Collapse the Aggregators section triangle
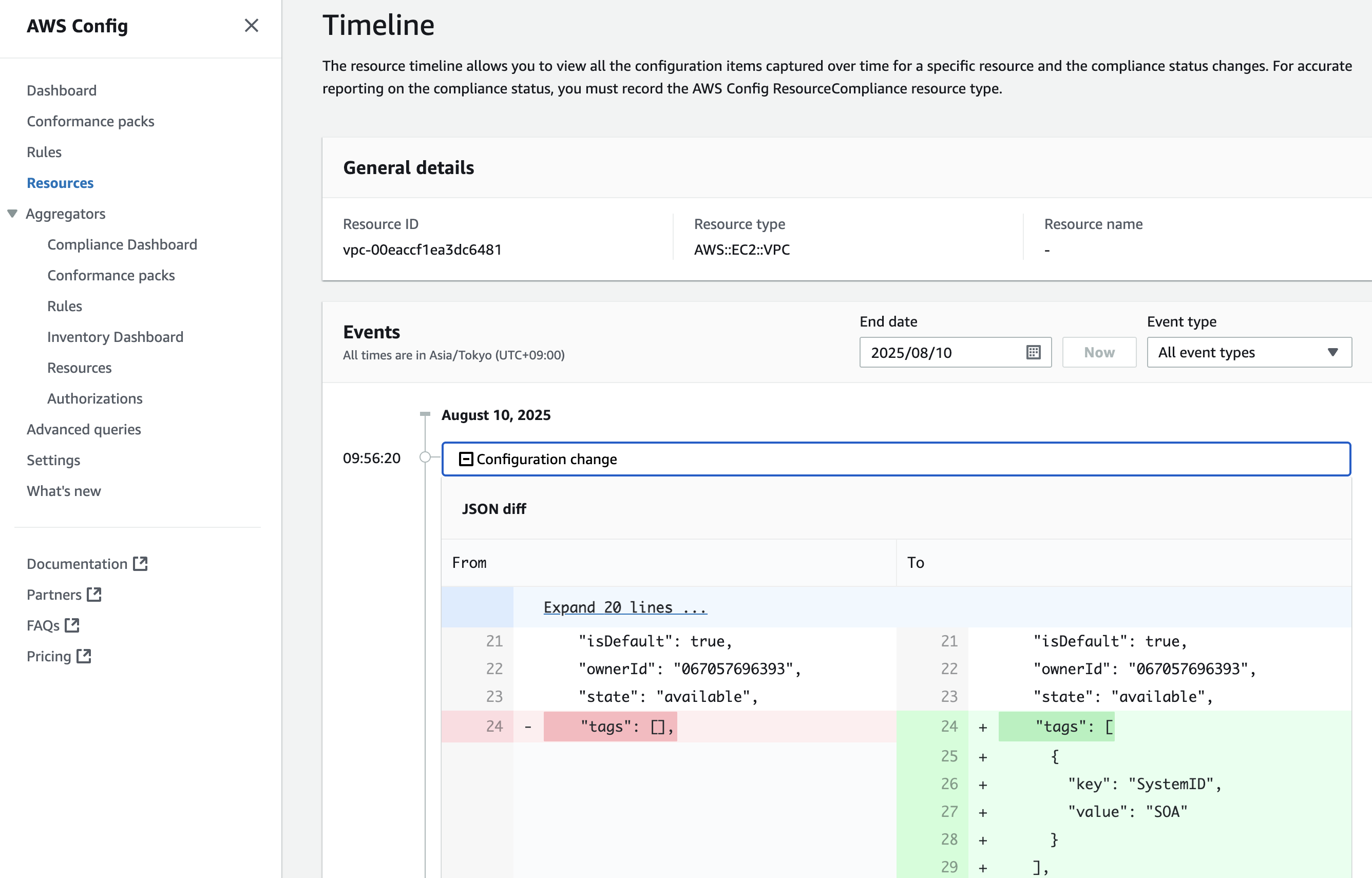 (12, 214)
